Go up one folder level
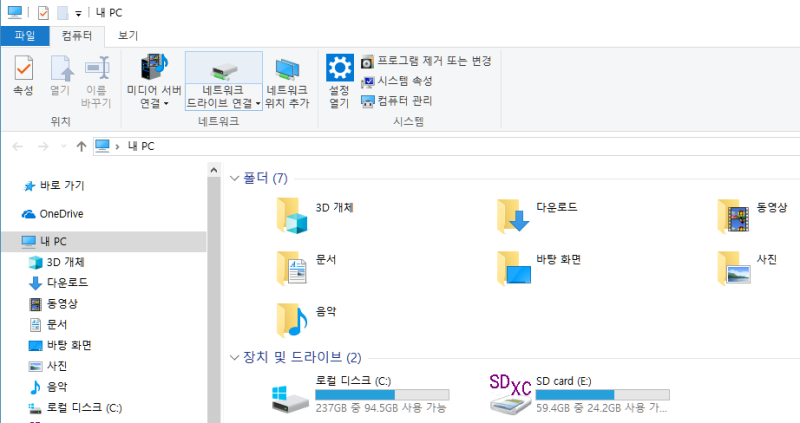Screen dimensions: 800x423 pyautogui.click(x=81, y=146)
